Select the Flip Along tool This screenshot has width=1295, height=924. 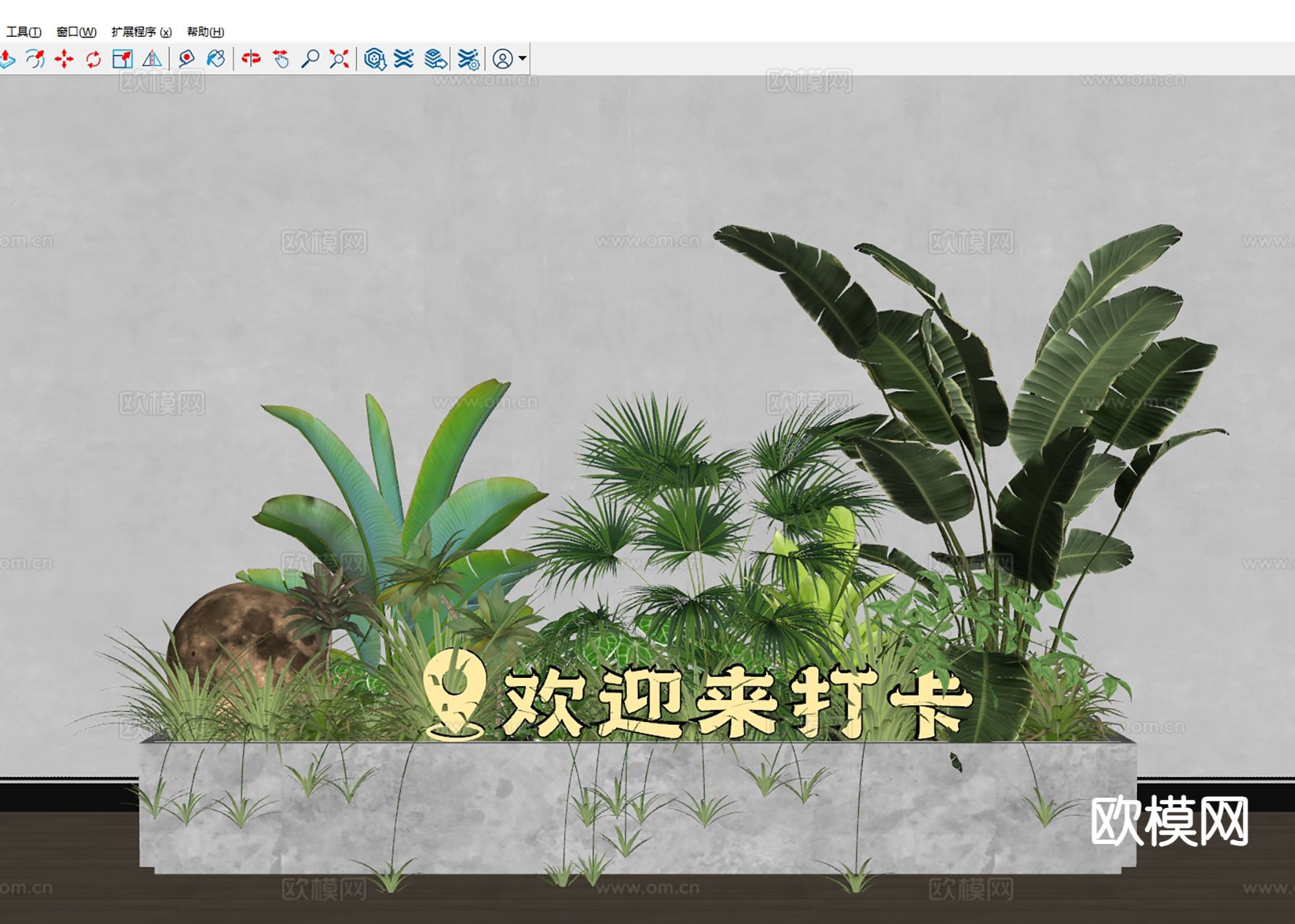tap(152, 59)
